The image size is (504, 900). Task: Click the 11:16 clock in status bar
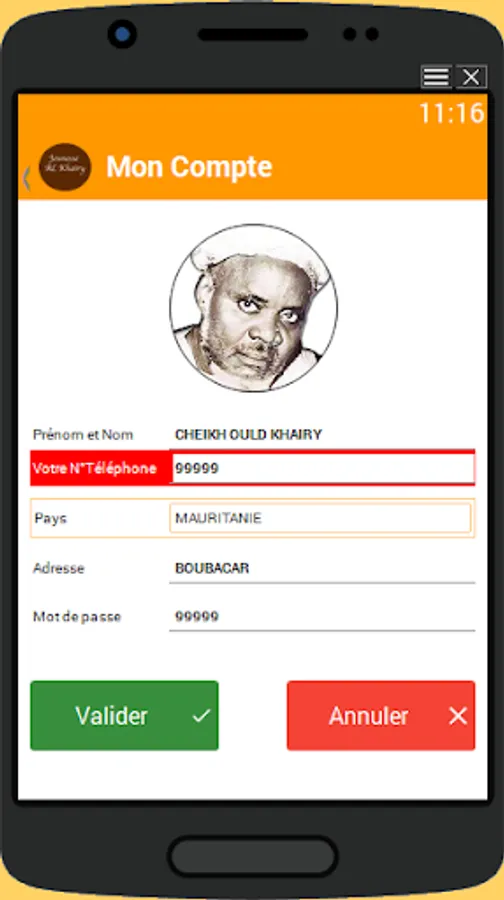point(451,113)
